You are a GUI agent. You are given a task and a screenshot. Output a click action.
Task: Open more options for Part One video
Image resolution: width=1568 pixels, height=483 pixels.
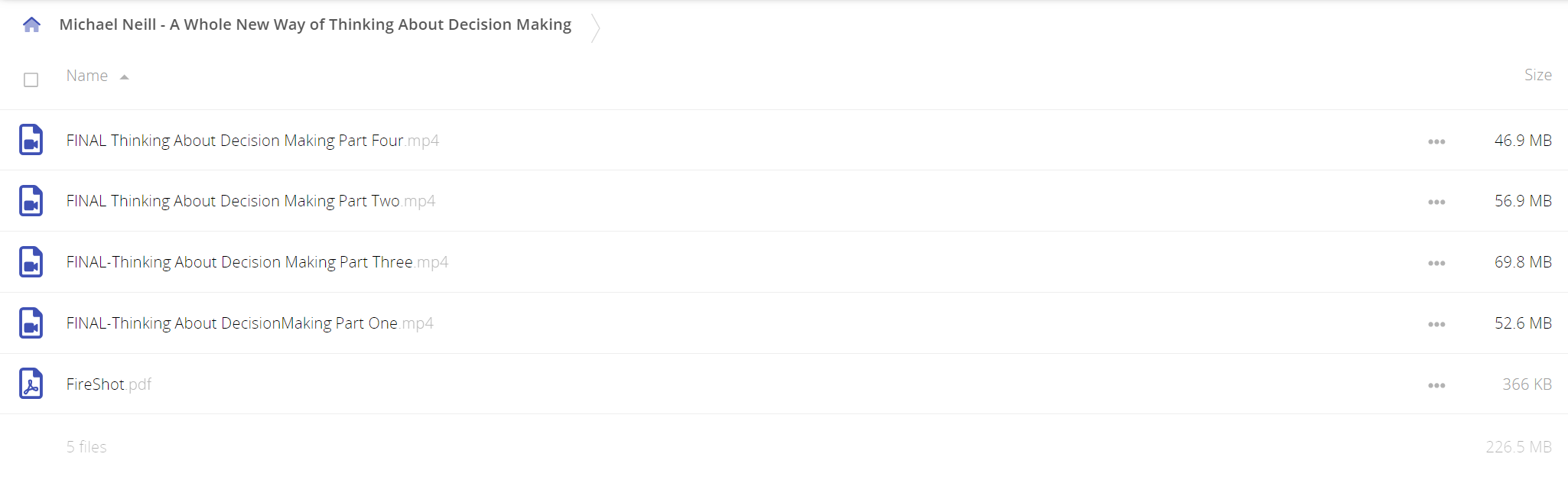[1436, 324]
